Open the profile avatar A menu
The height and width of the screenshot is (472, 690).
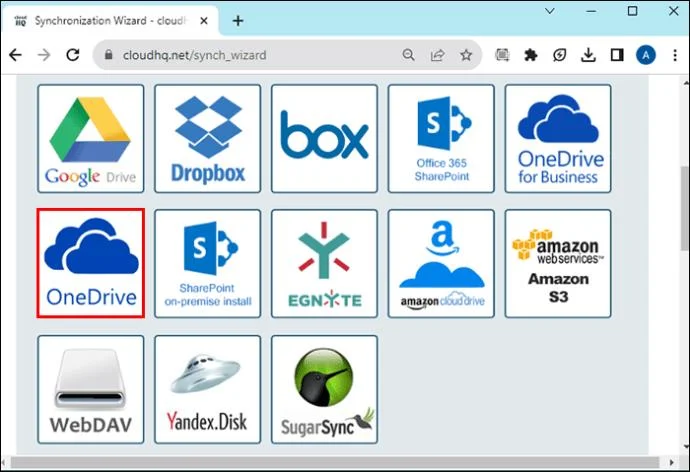coord(646,55)
